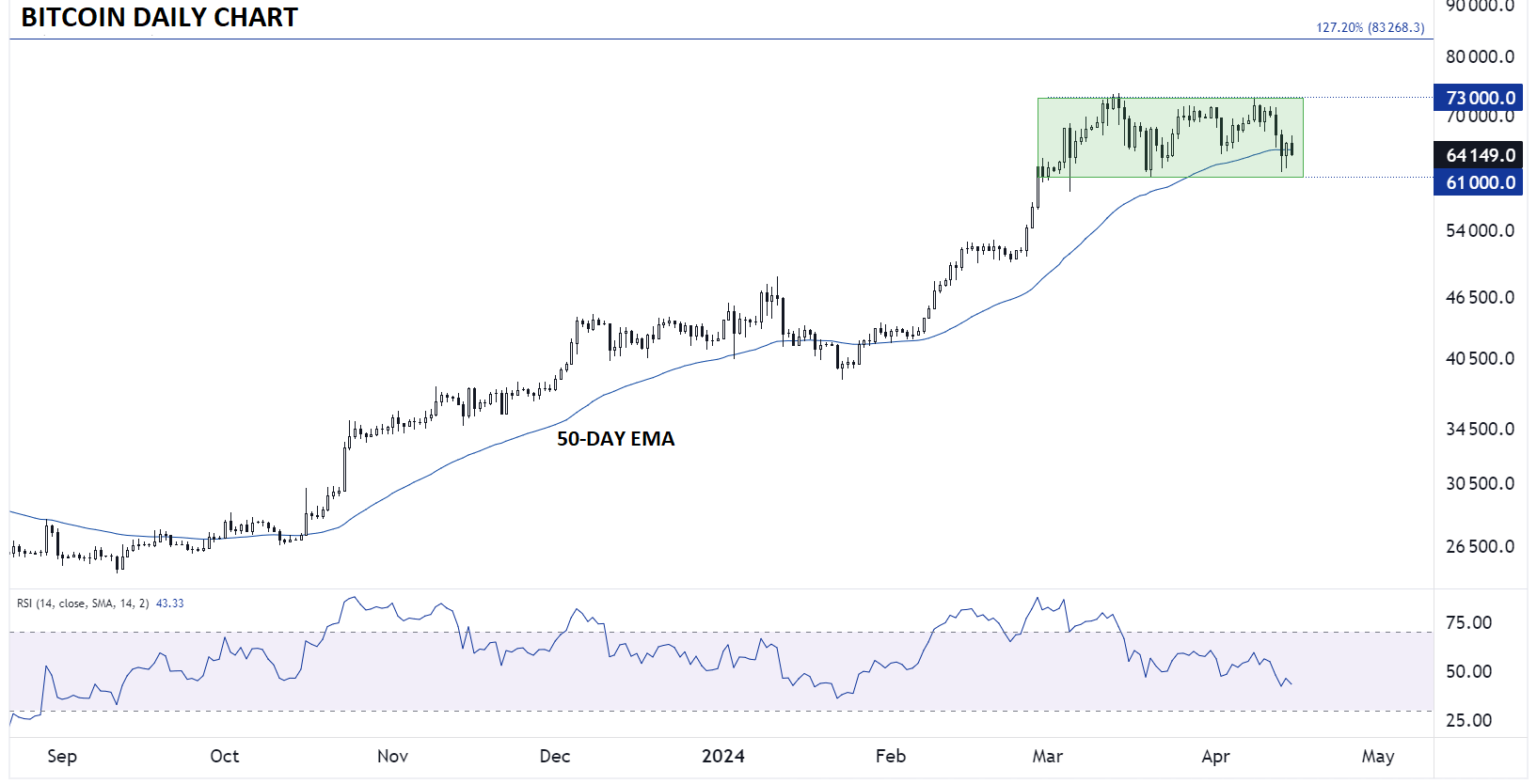Click the current price 64 149.0 label
The image size is (1537, 784).
coord(1480,155)
